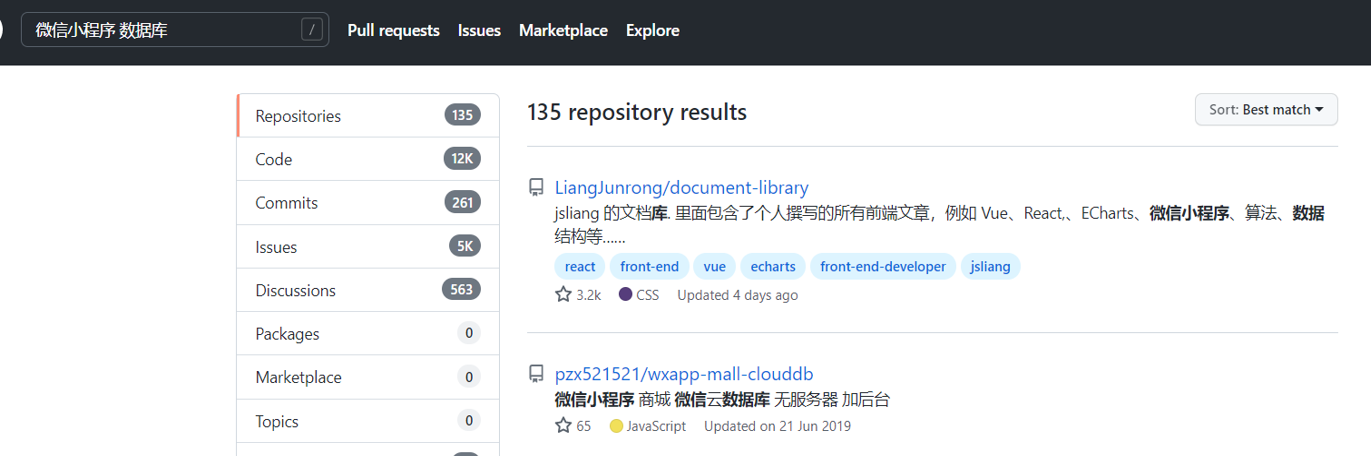The height and width of the screenshot is (456, 1371).
Task: Select Commits filter in sidebar
Action: tap(368, 203)
